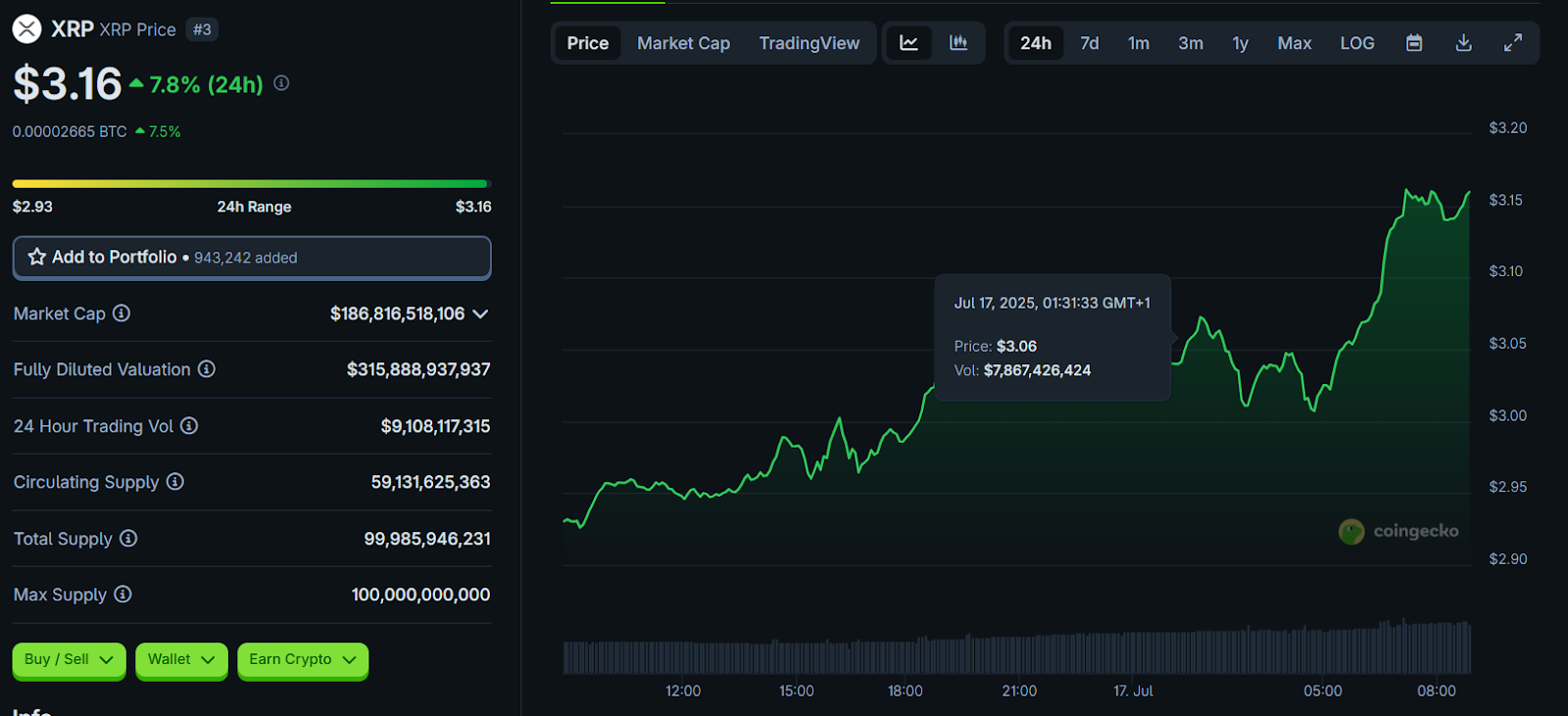Click the info icon next to Market Cap
Screen dimensions: 1568x716
click(x=122, y=313)
